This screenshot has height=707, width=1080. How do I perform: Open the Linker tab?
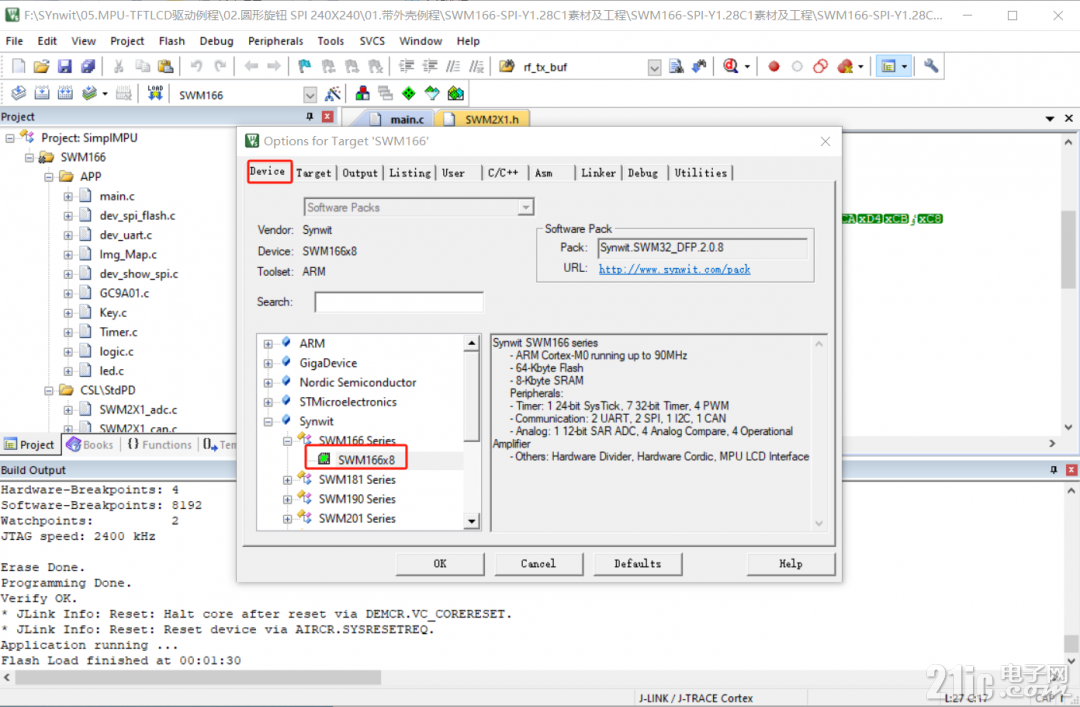pyautogui.click(x=598, y=173)
